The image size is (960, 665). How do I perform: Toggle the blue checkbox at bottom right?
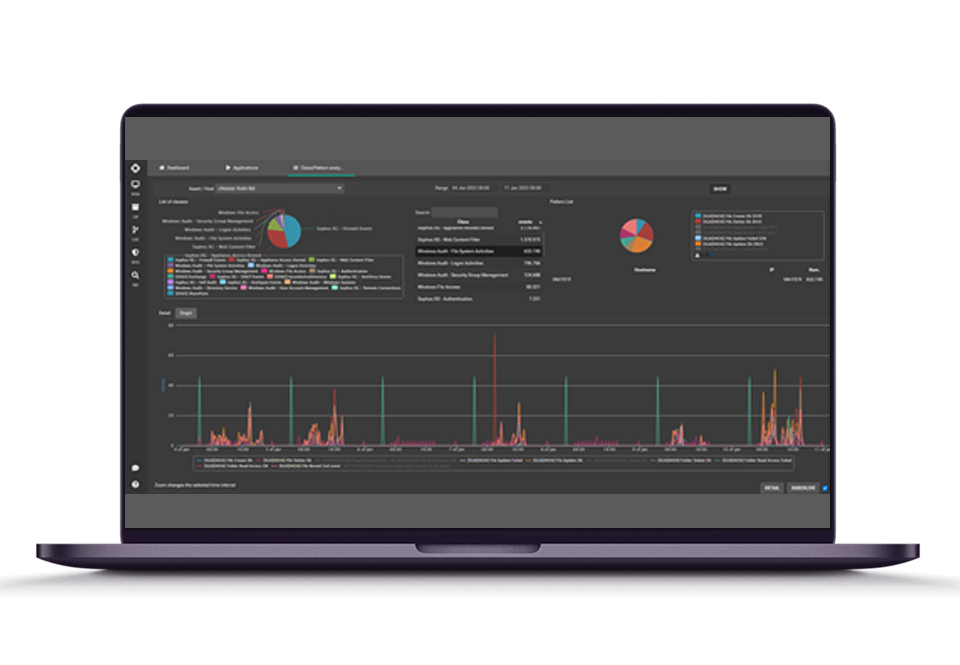825,488
